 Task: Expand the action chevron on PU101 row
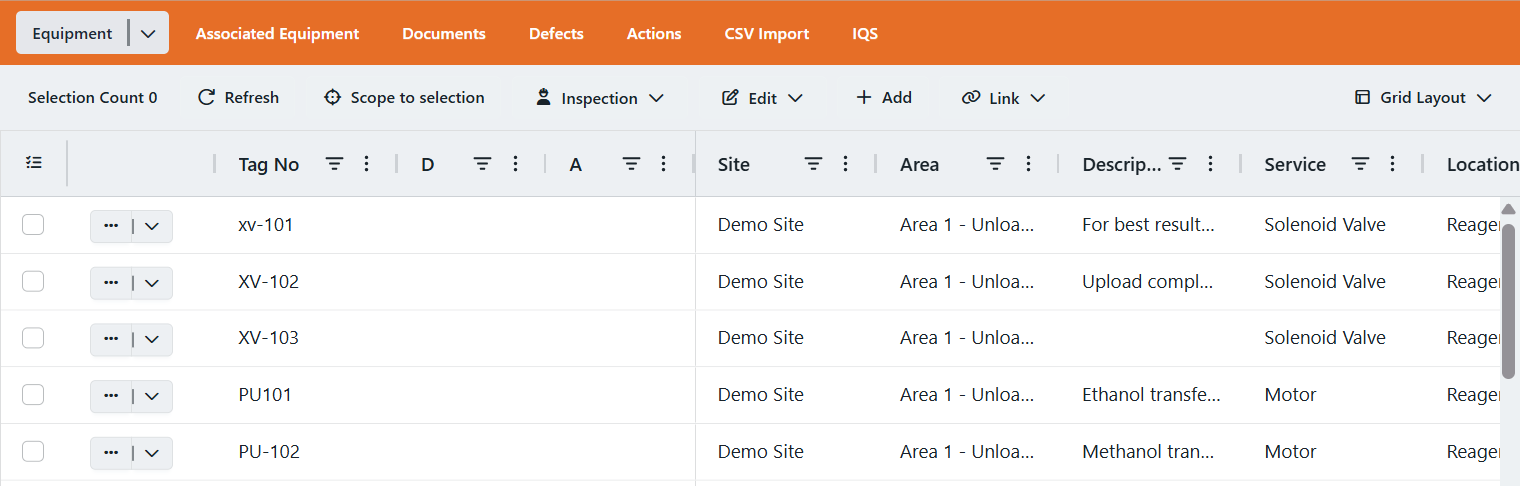click(152, 396)
